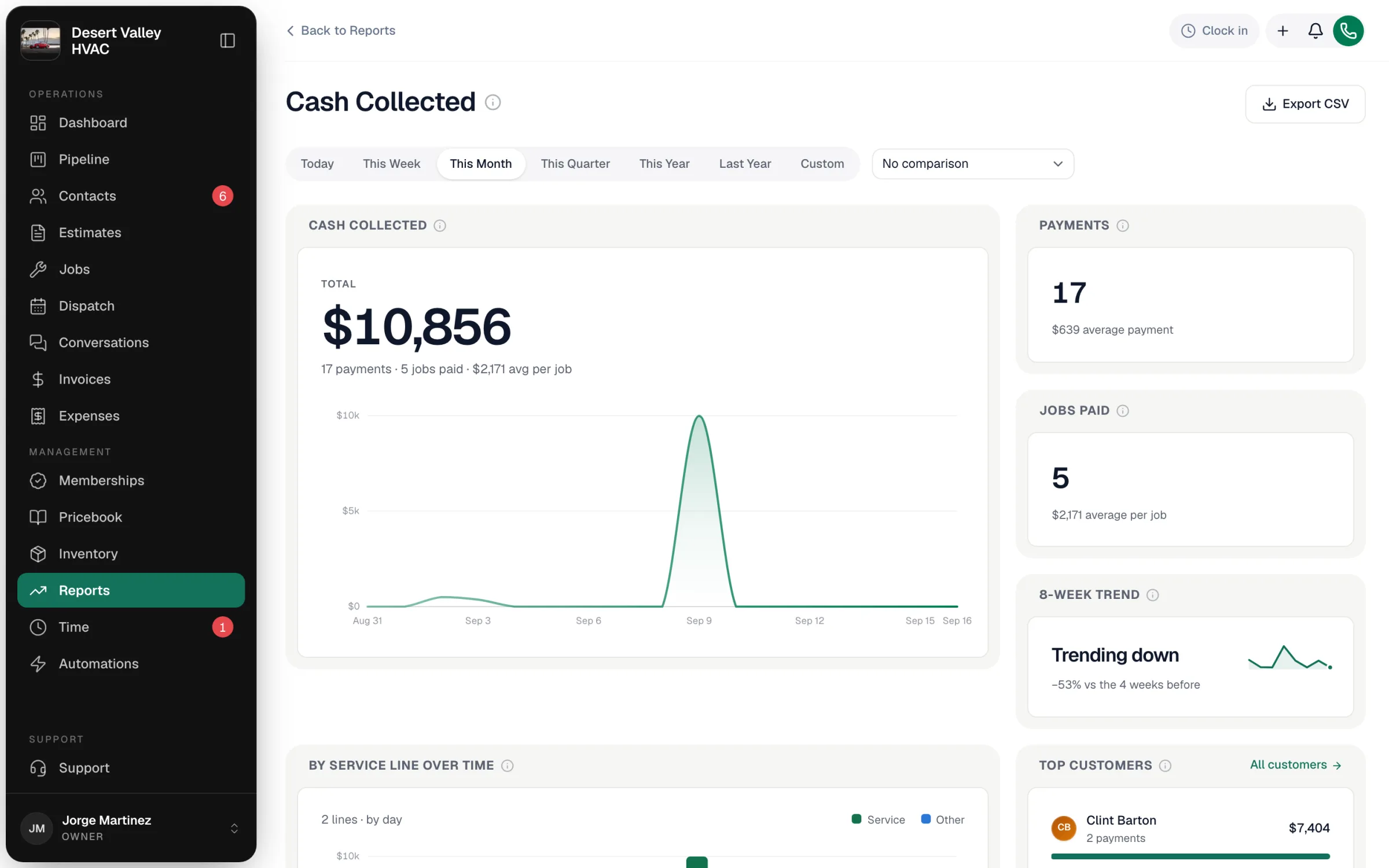Viewport: 1389px width, 868px height.
Task: Open notifications bell icon
Action: pos(1315,31)
